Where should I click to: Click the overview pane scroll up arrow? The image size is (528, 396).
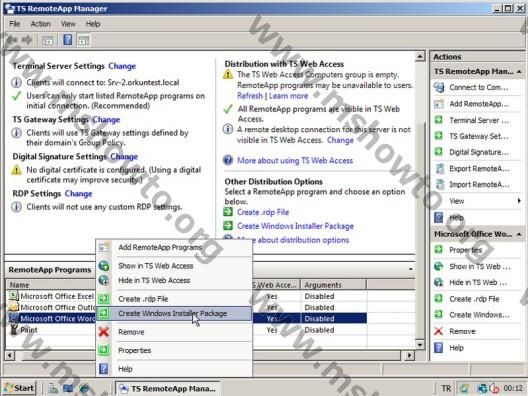click(420, 56)
